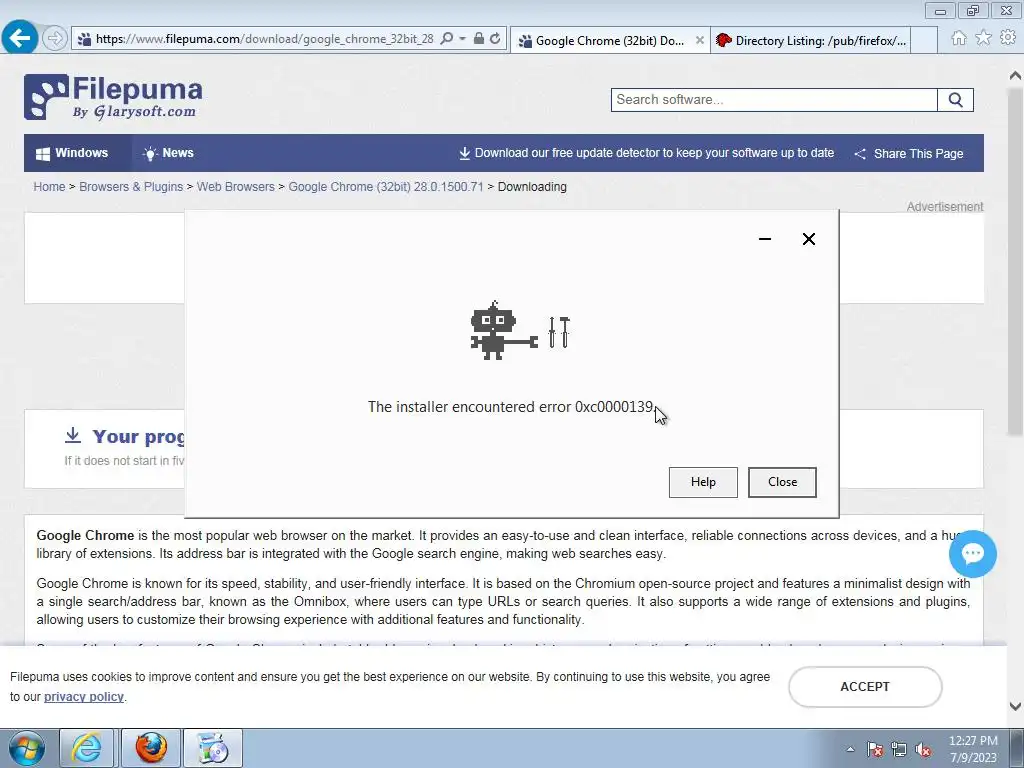Screen dimensions: 1024x768
Task: Open Favorites star icon
Action: tap(983, 38)
